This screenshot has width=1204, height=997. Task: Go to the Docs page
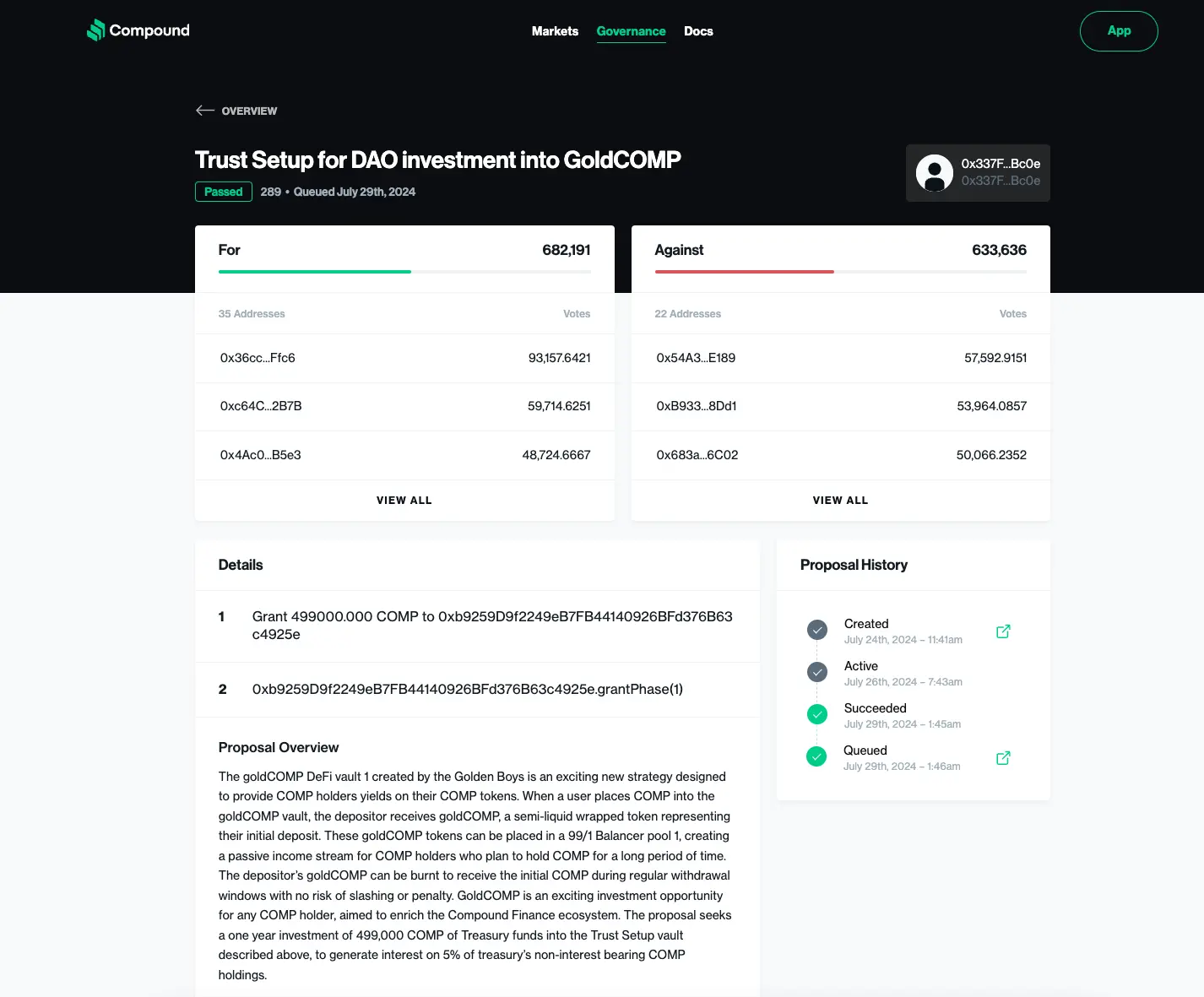[698, 31]
